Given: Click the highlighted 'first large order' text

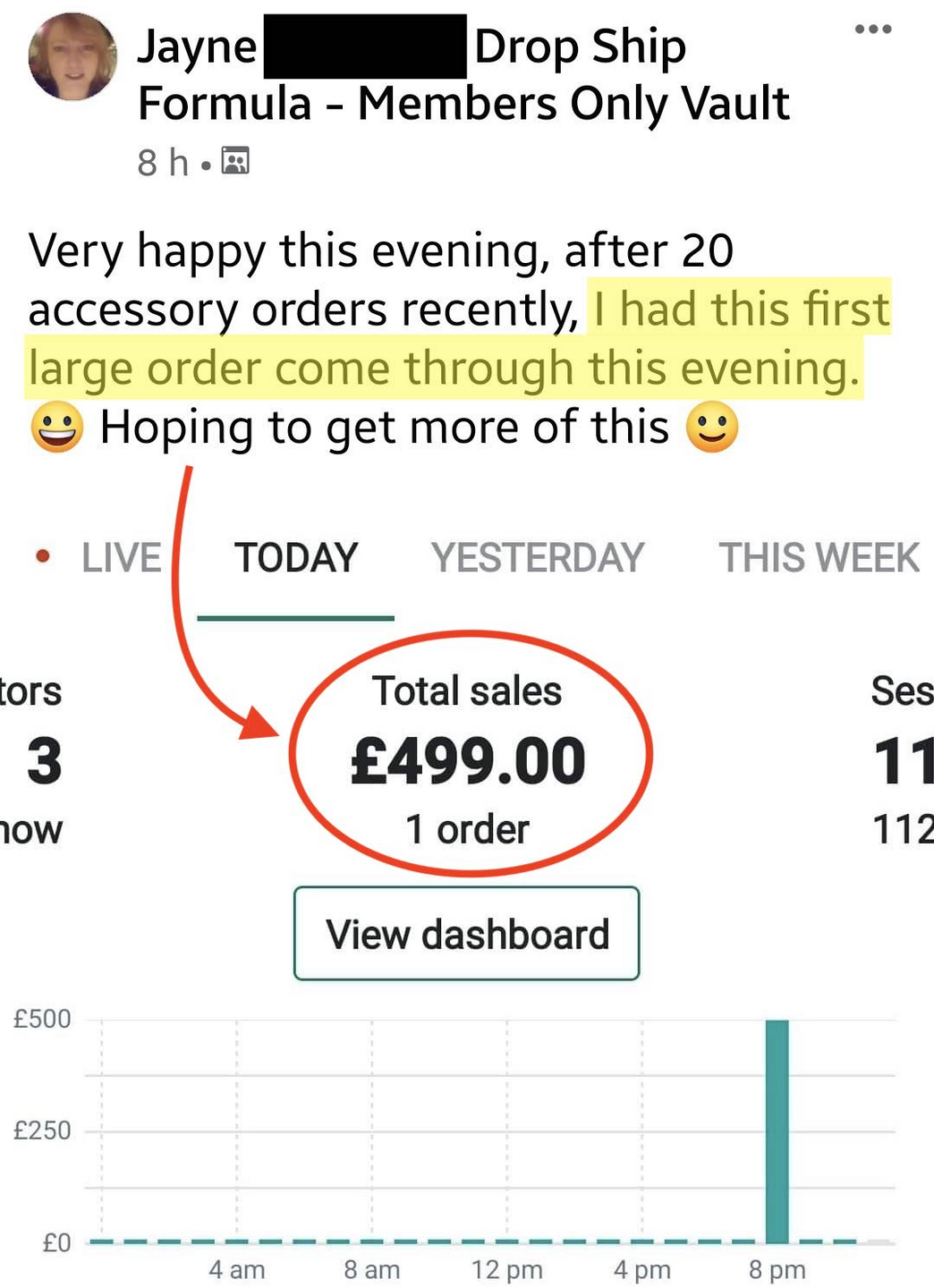Looking at the screenshot, I should tap(445, 368).
